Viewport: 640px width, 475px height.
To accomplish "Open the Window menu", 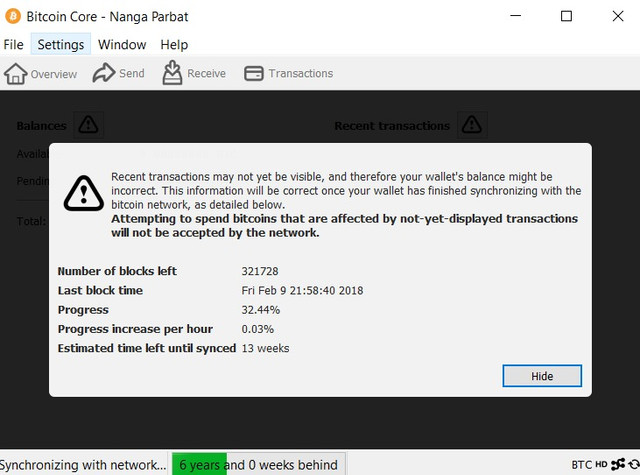I will pos(122,44).
